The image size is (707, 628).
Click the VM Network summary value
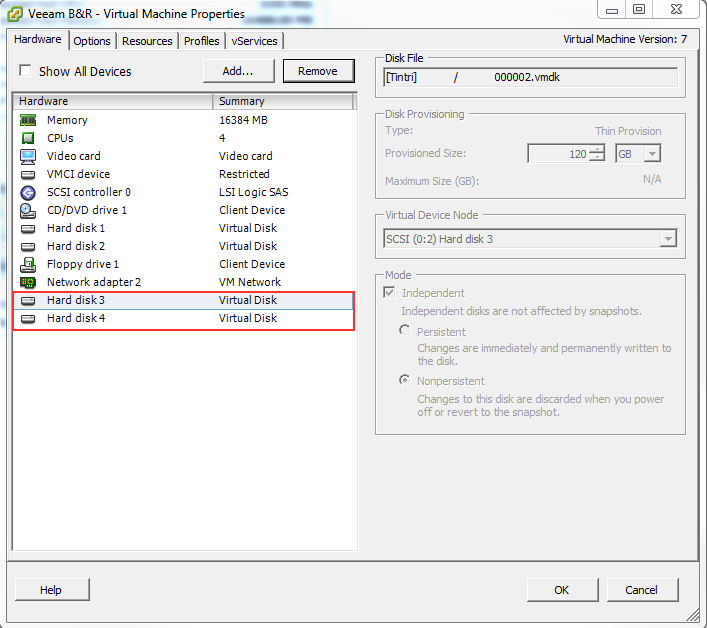250,282
